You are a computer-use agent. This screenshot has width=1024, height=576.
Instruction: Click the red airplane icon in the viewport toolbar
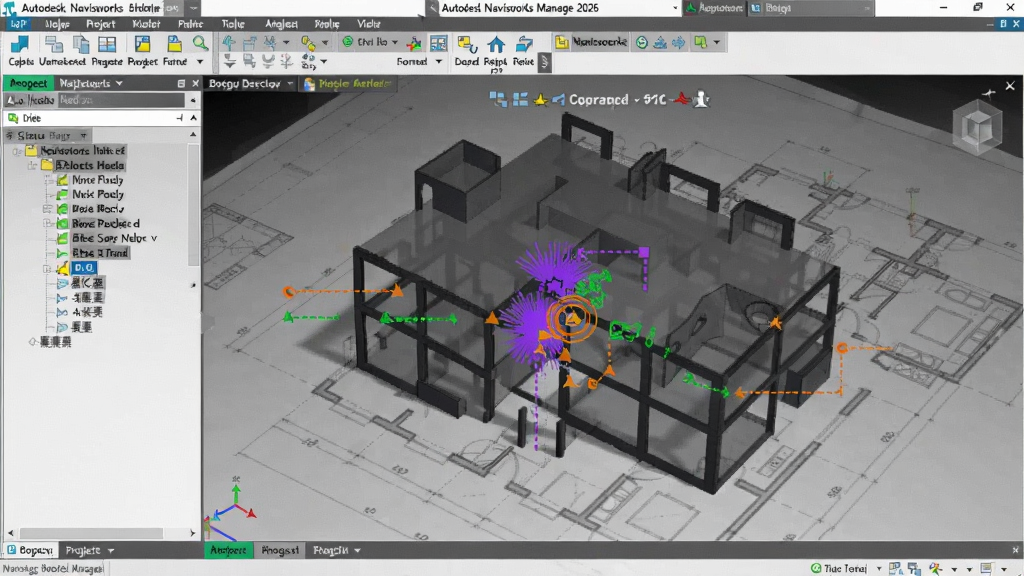click(x=682, y=99)
